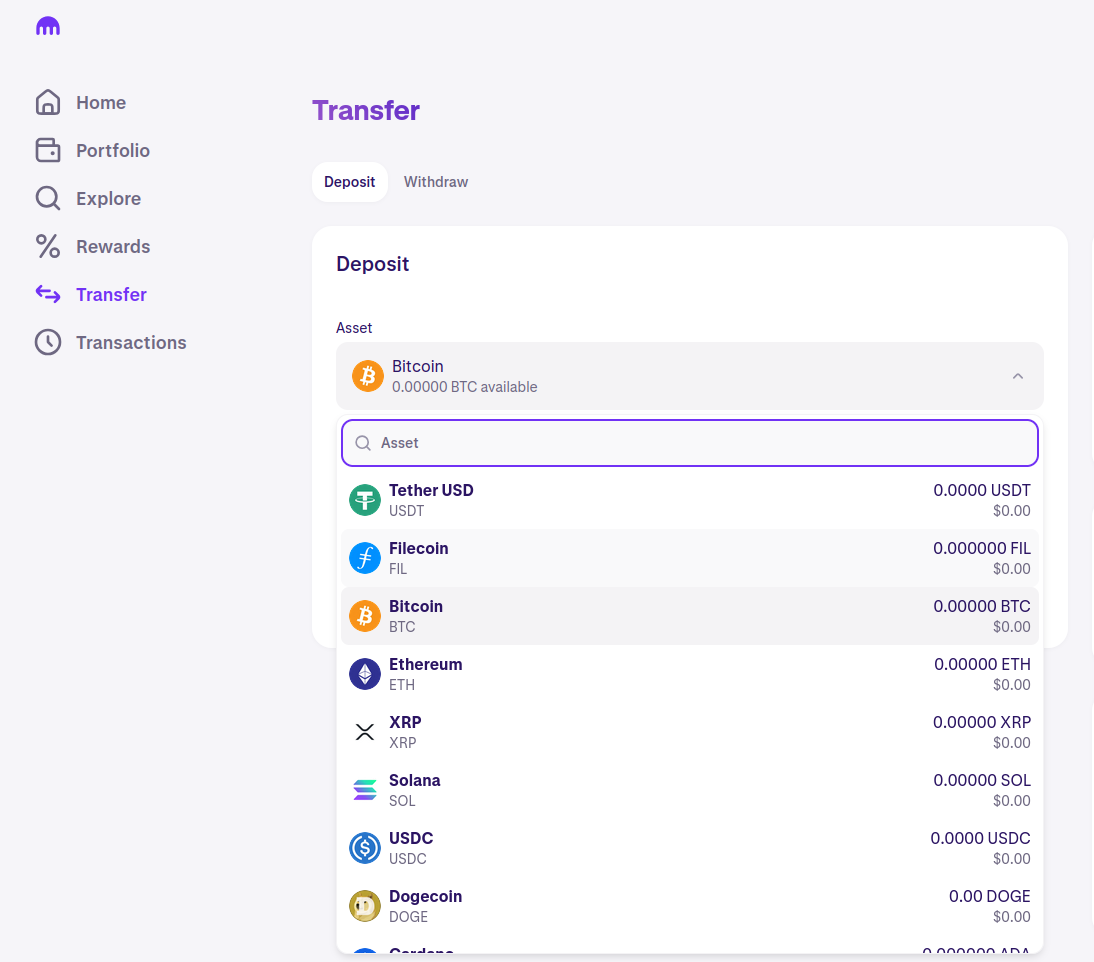
Task: Click the USDC coin icon
Action: [365, 848]
